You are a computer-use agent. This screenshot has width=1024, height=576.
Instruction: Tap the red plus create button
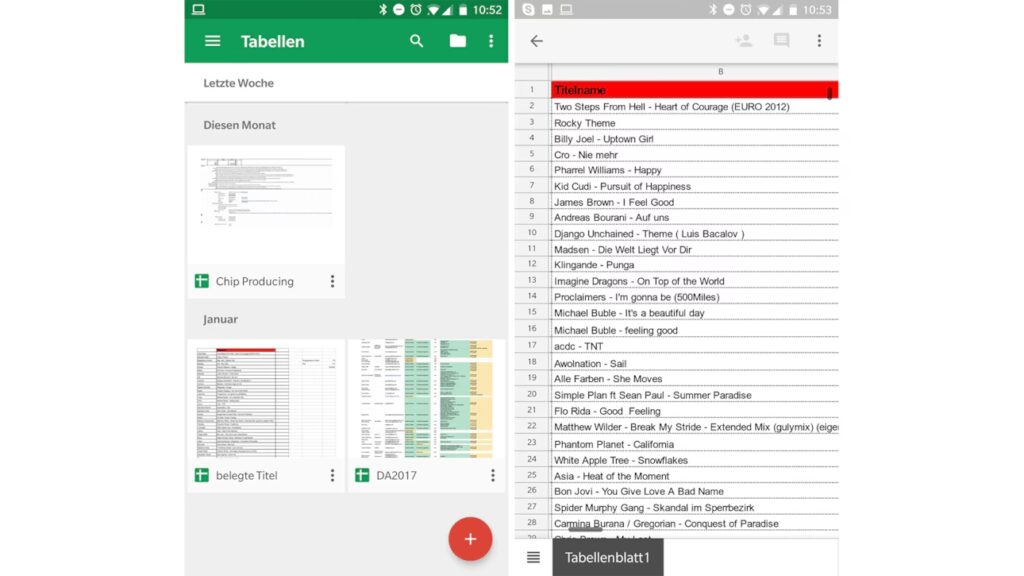click(470, 539)
